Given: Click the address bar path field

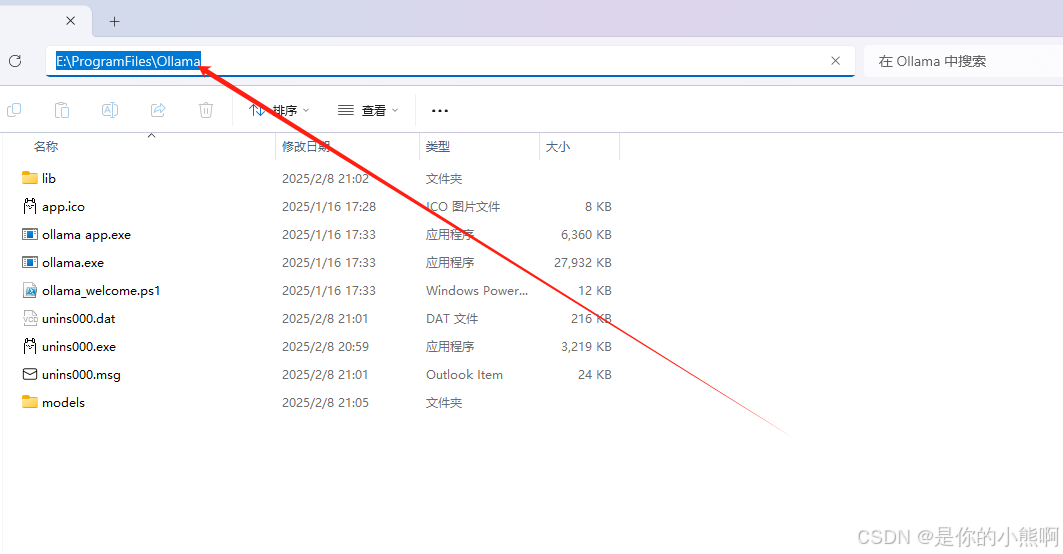Looking at the screenshot, I should pyautogui.click(x=450, y=61).
